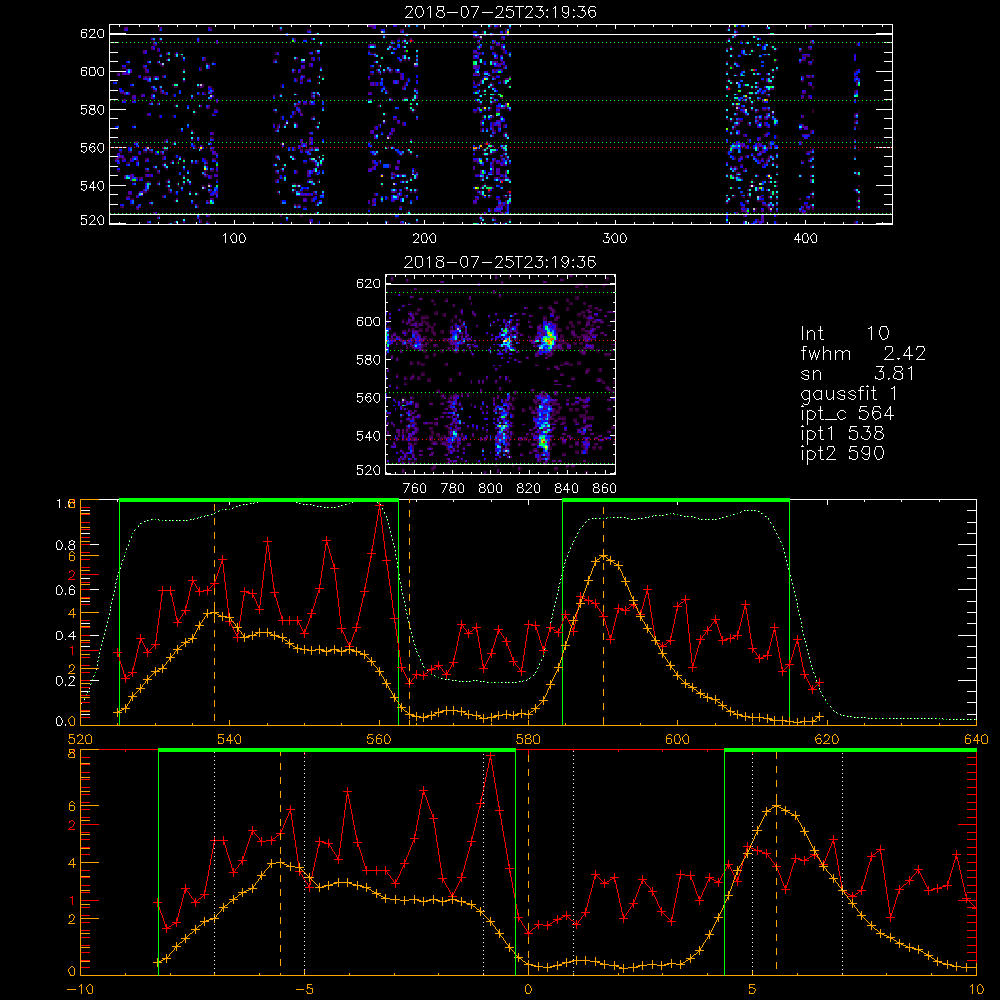1000x1000 pixels.
Task: Click y-axis label 600 of the top image
Action: (x=92, y=71)
